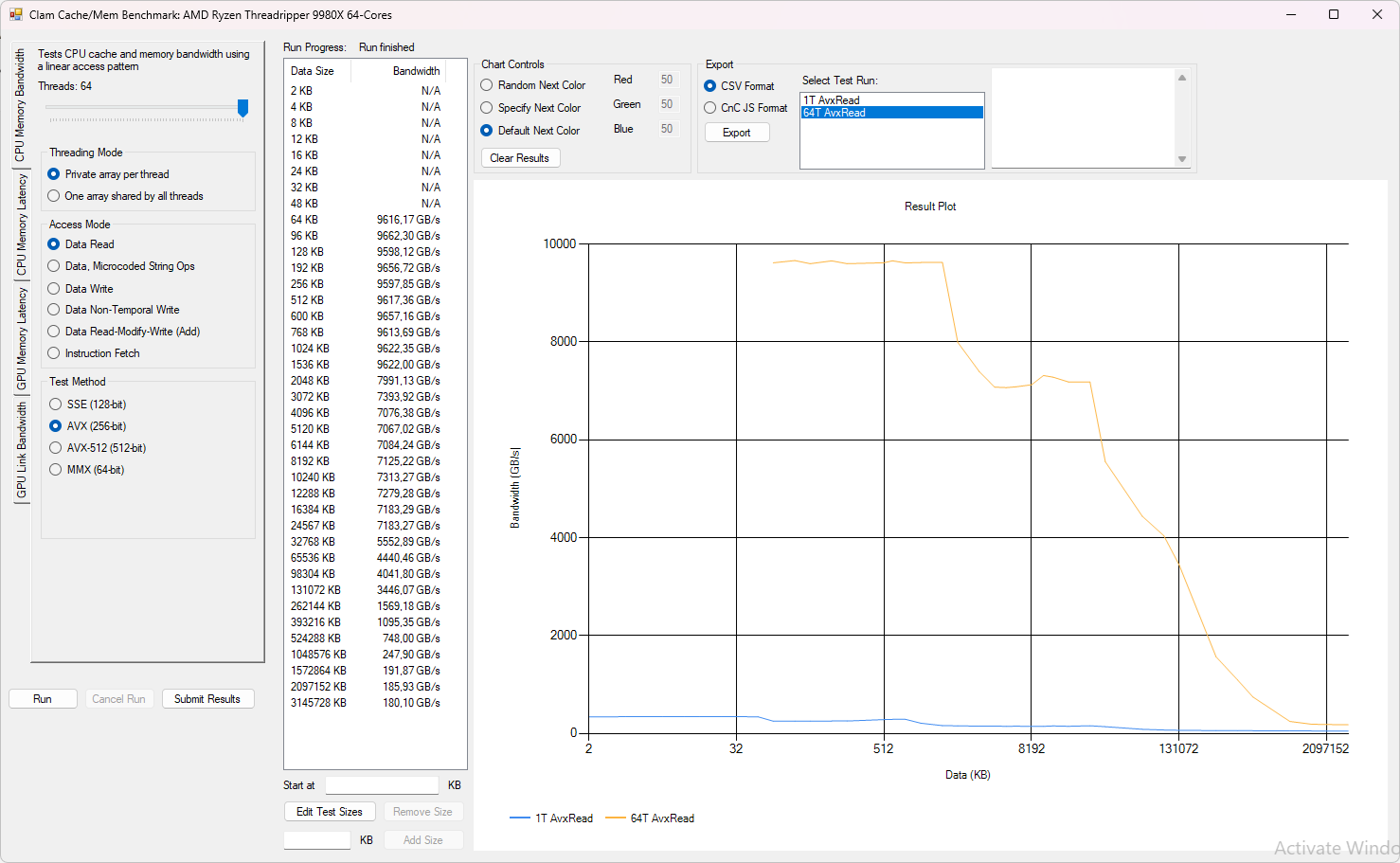Switch to CPU Memory Latency tab
The image size is (1400, 863).
tap(20, 225)
